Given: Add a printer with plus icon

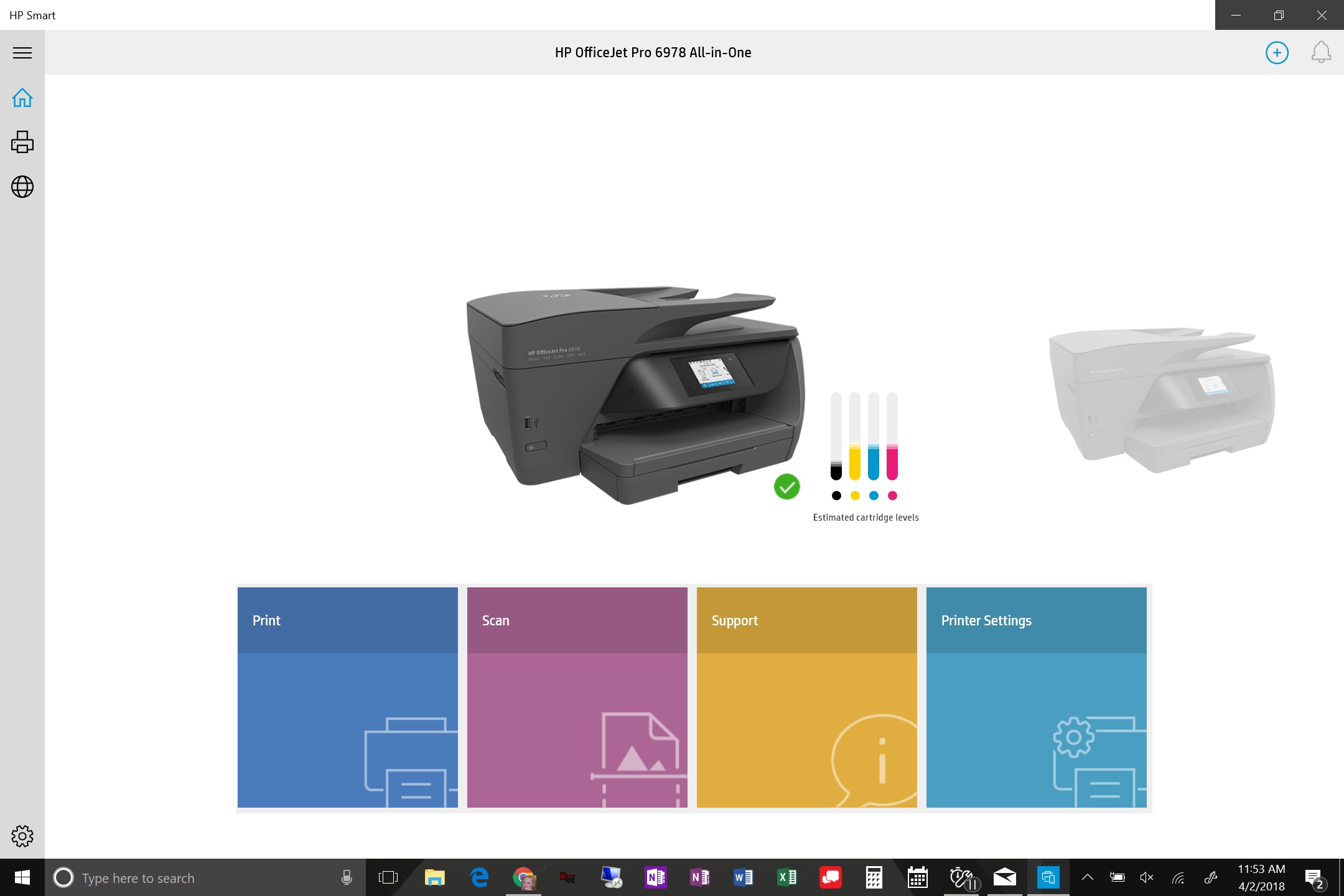Looking at the screenshot, I should click(x=1277, y=53).
